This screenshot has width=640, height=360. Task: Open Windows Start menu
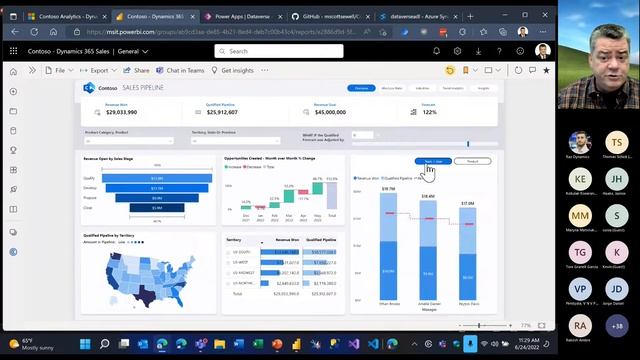pyautogui.click(x=85, y=344)
